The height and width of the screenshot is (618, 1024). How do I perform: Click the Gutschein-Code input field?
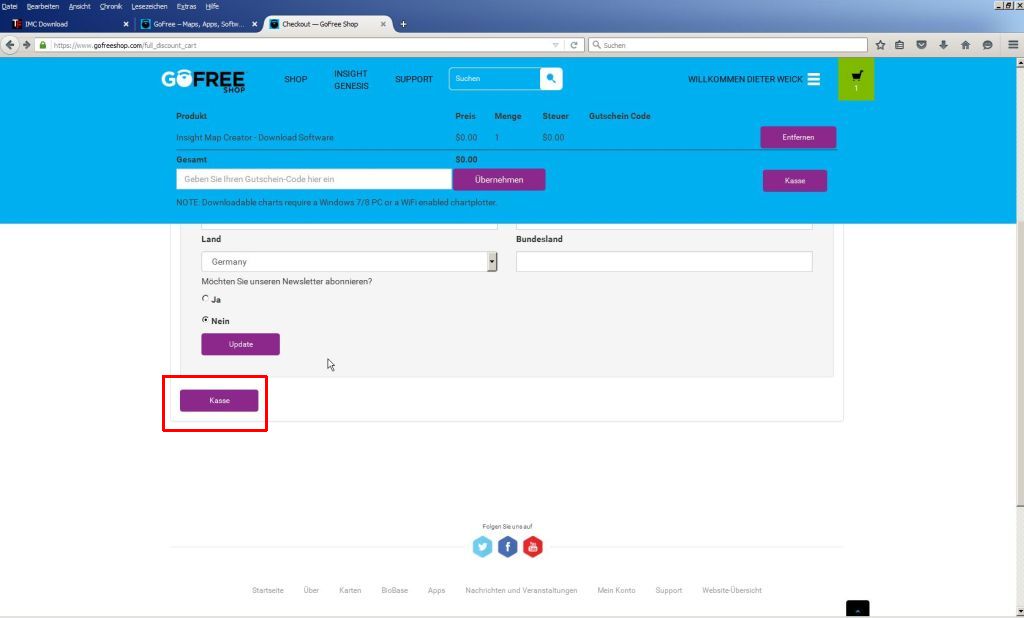(314, 179)
